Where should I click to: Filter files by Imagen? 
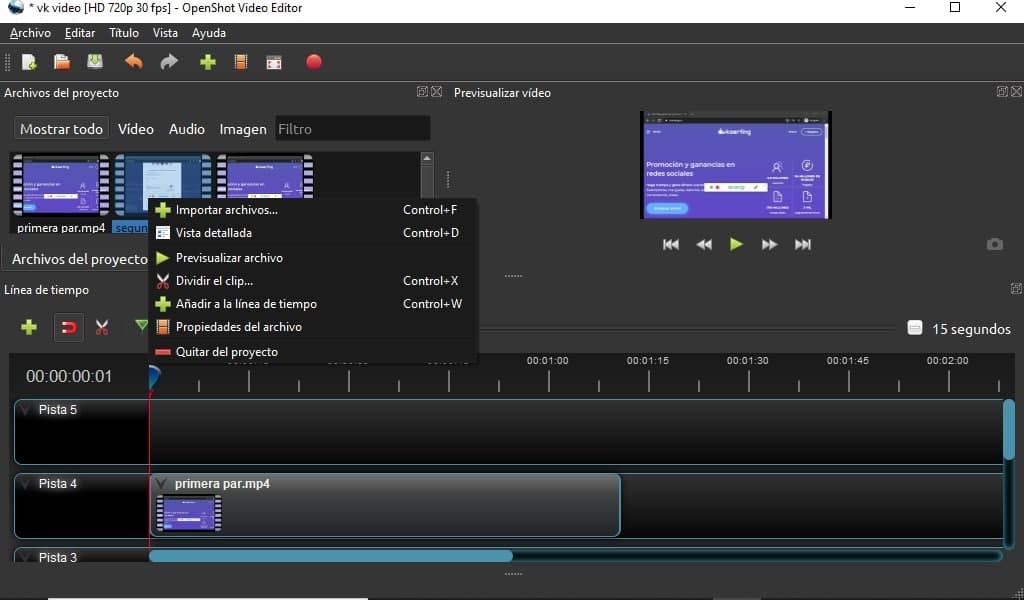coord(243,129)
